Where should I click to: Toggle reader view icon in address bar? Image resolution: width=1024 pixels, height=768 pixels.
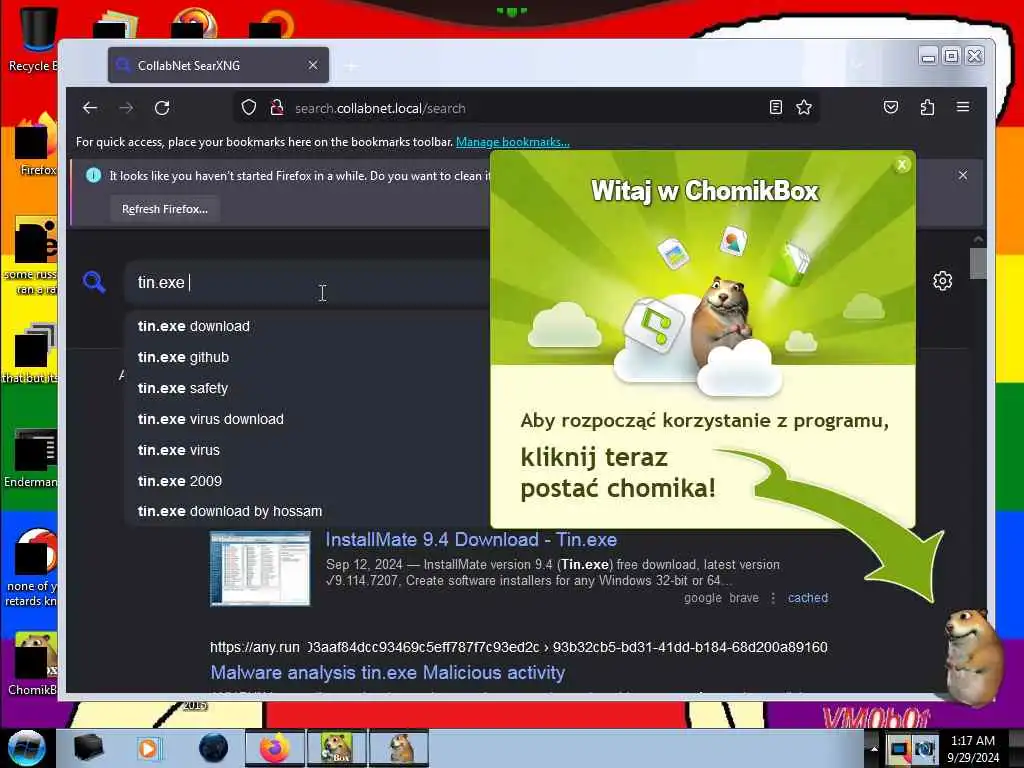point(775,107)
